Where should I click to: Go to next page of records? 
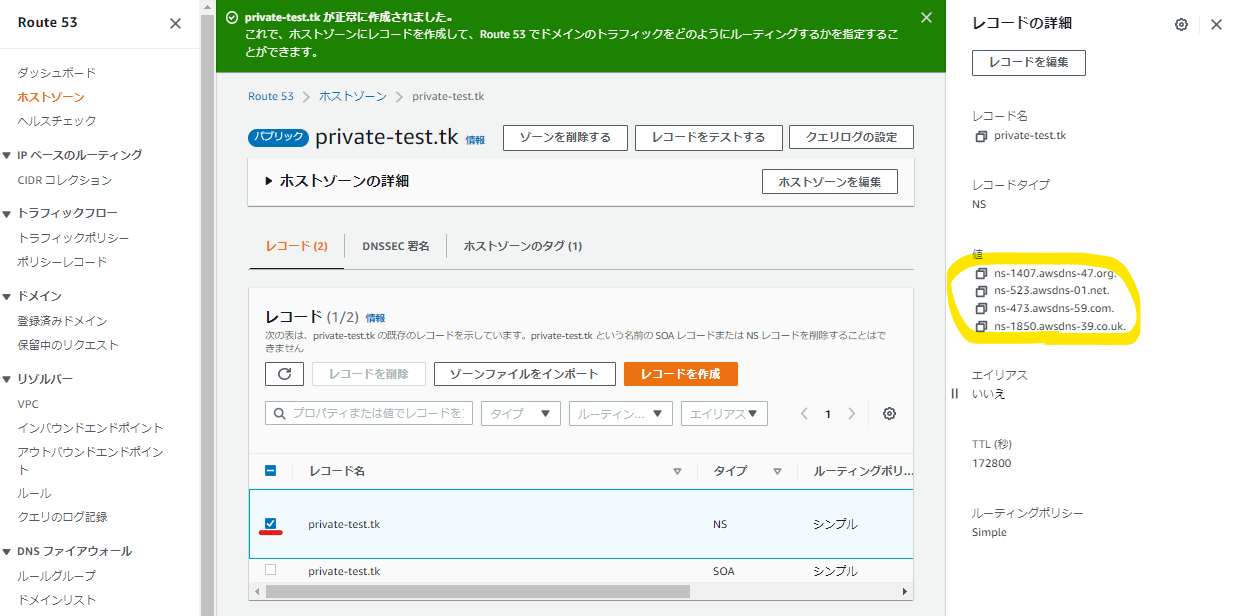click(851, 414)
